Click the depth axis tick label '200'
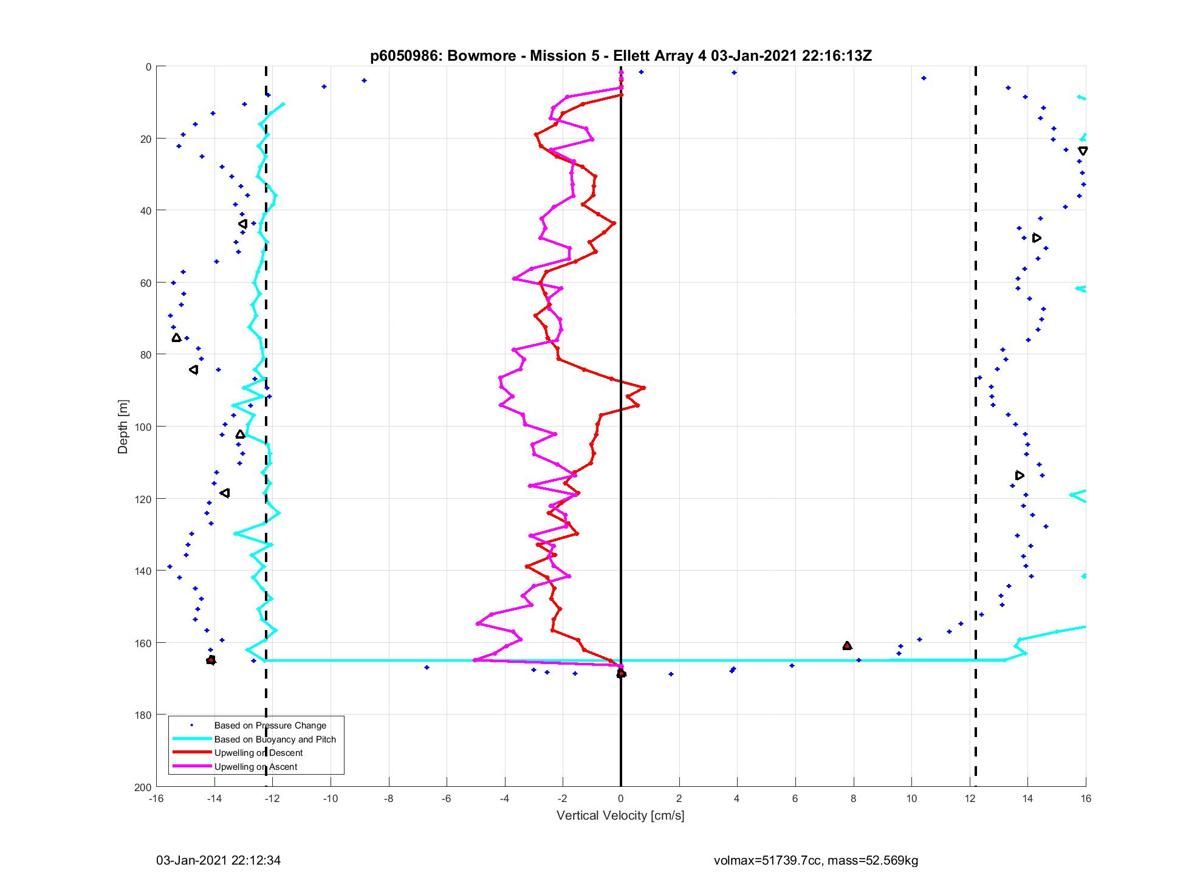The width and height of the screenshot is (1200, 885). coord(141,787)
